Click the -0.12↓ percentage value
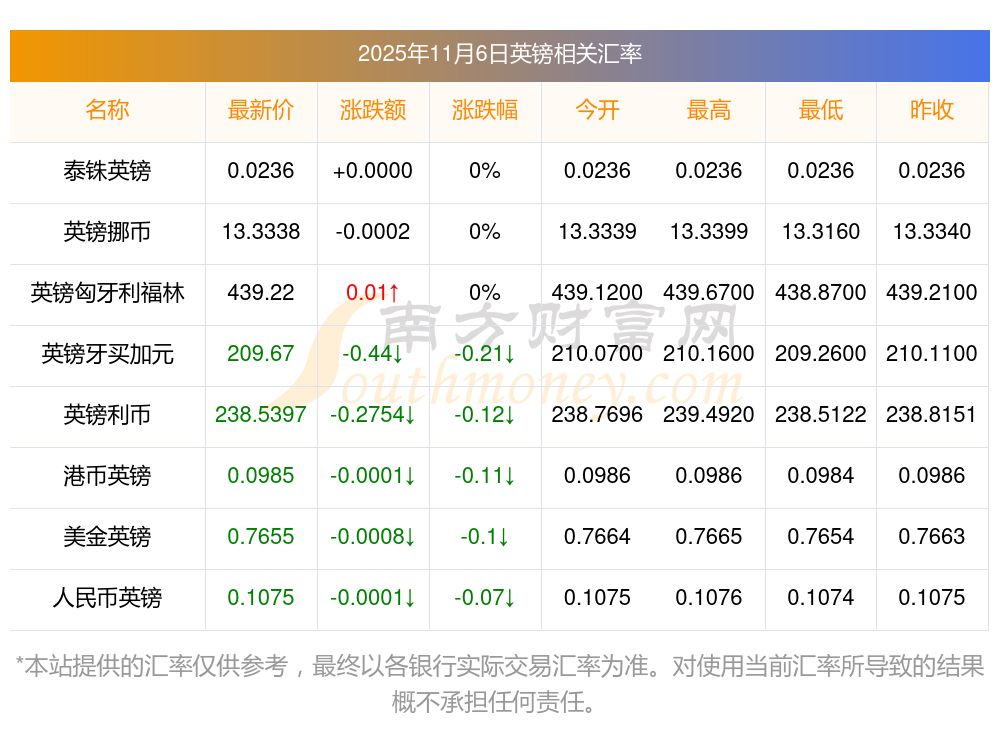The image size is (1000, 733). (485, 415)
